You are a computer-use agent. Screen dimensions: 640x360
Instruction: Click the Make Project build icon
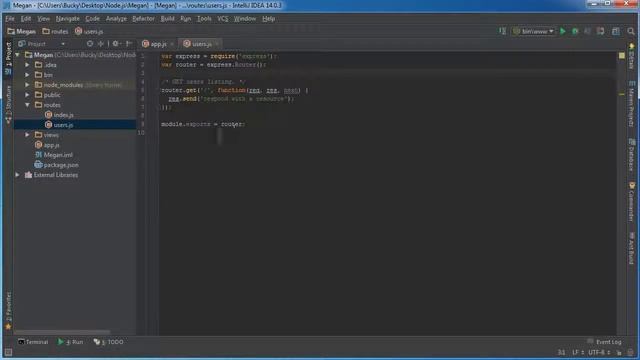502,31
